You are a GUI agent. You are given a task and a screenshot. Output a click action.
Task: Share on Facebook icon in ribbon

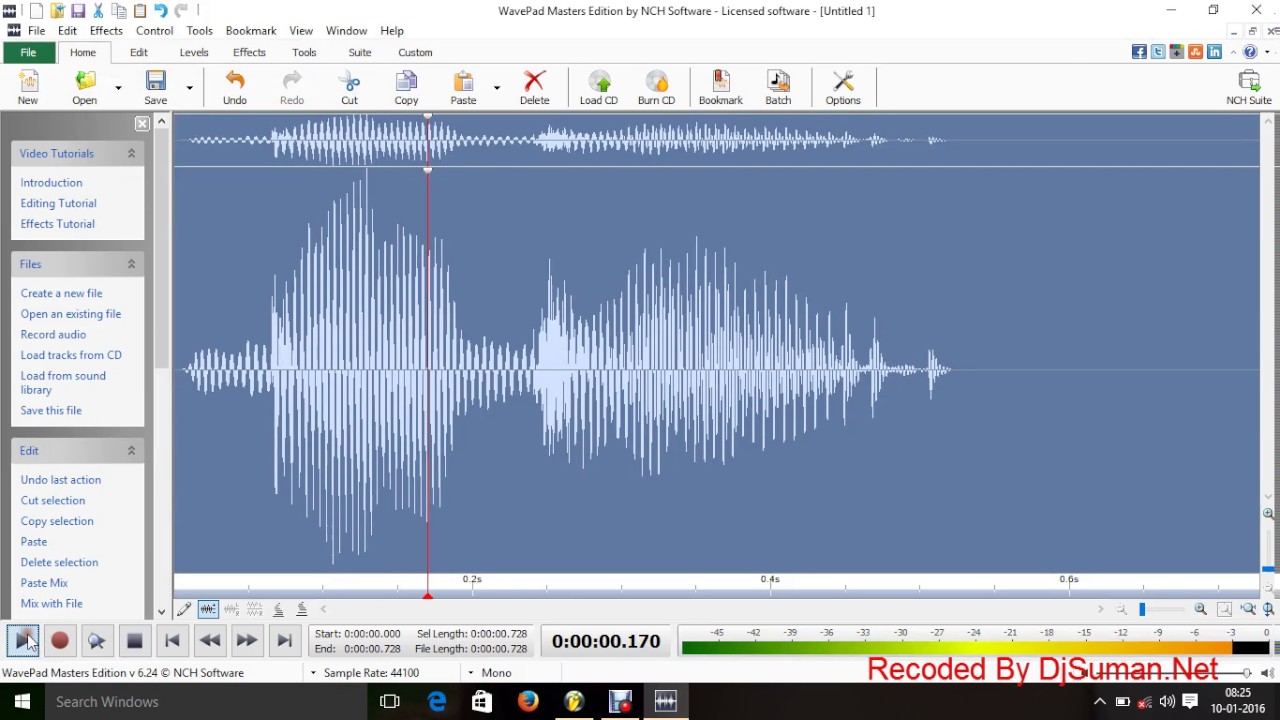1139,52
